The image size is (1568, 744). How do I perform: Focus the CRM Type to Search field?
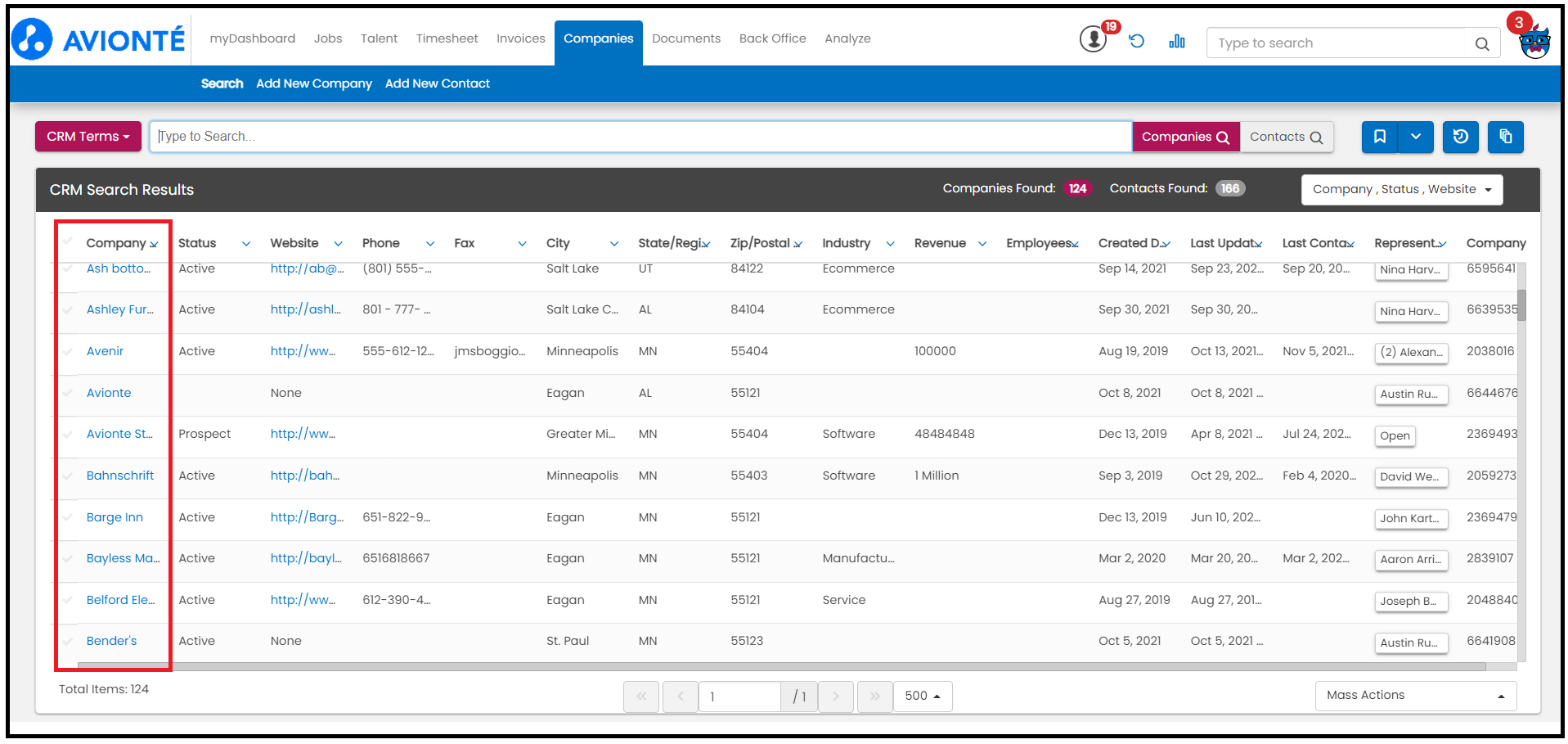coord(640,137)
